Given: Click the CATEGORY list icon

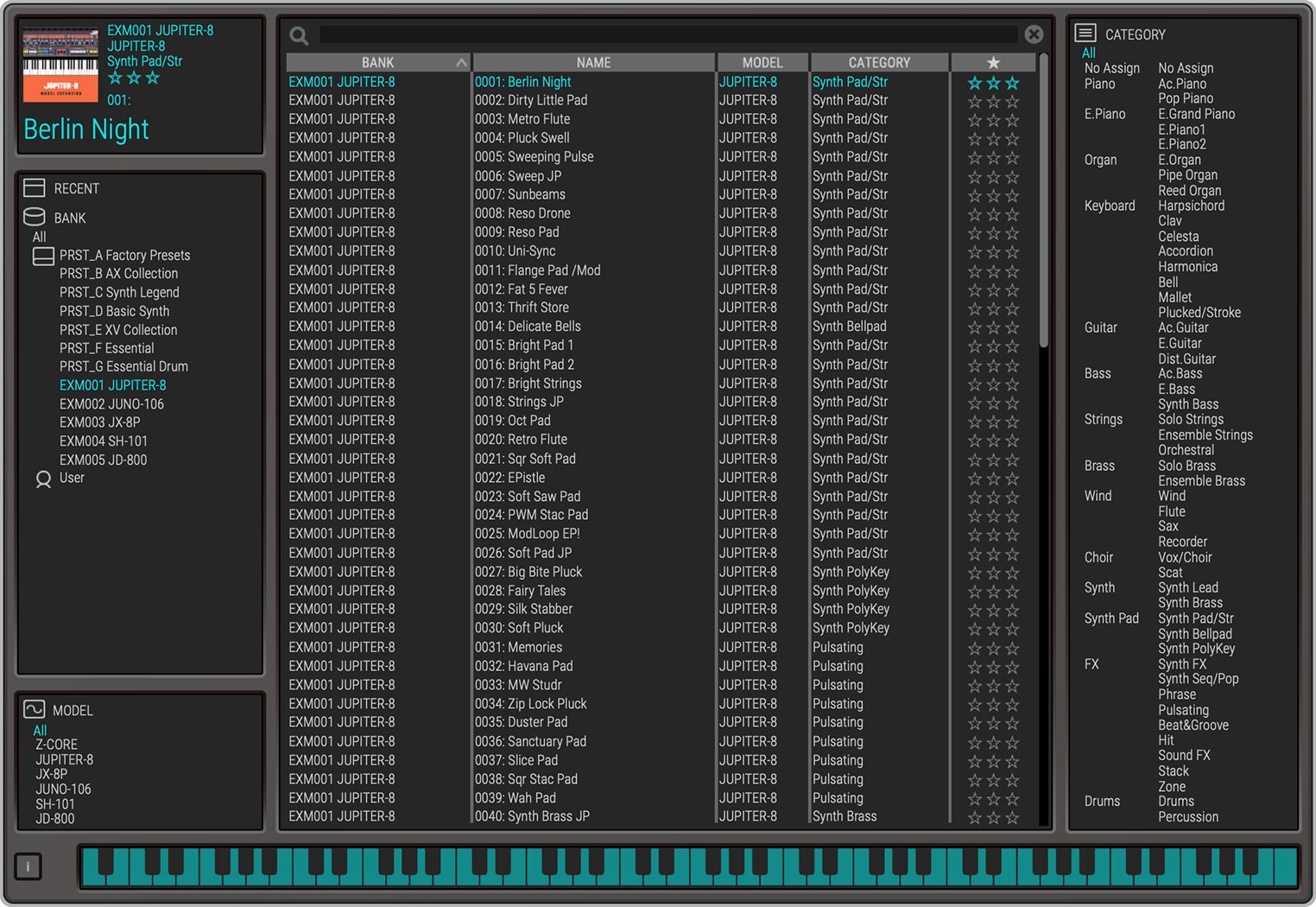Looking at the screenshot, I should click(x=1085, y=33).
